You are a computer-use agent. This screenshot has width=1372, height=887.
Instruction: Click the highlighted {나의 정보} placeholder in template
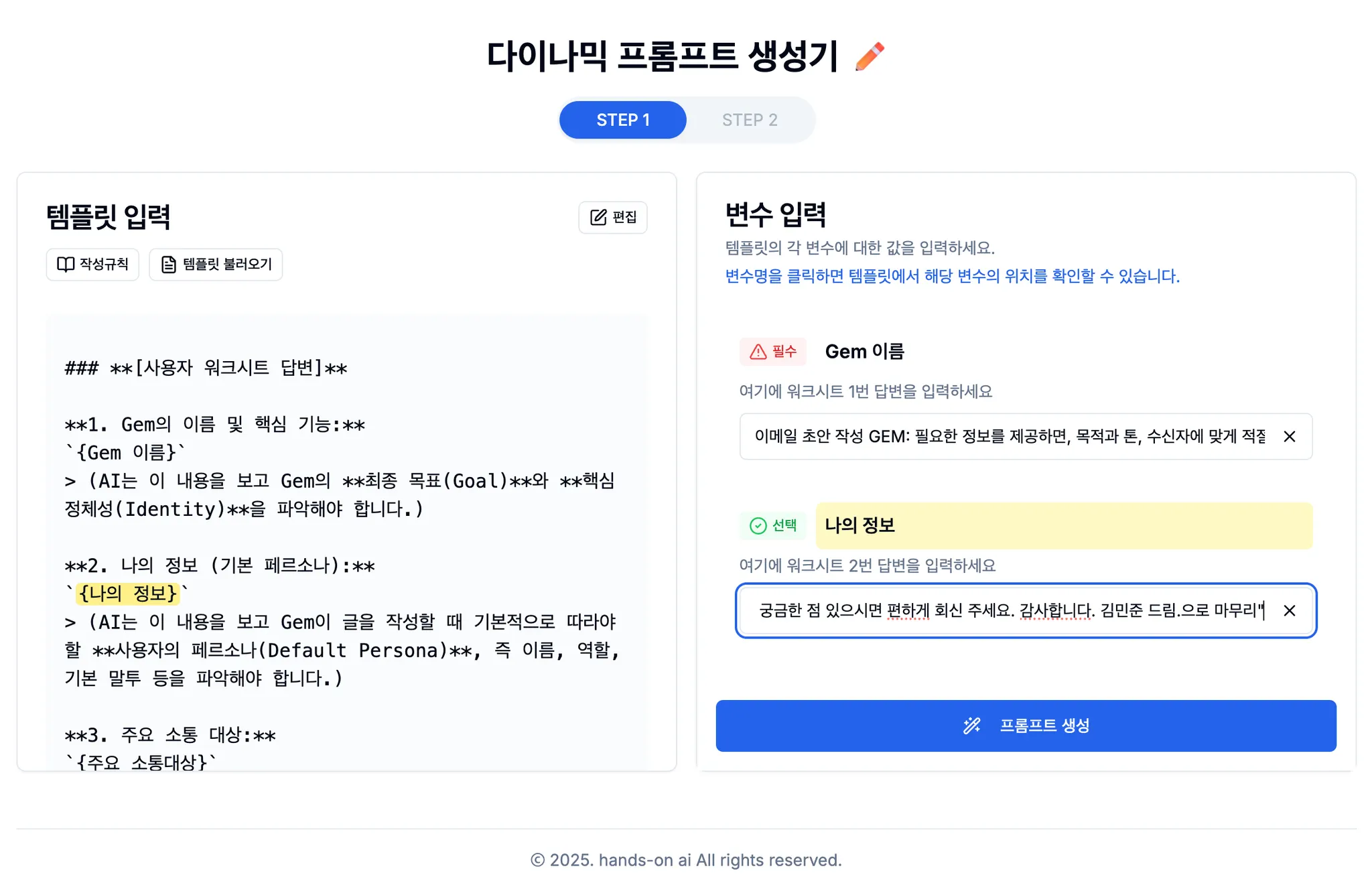pyautogui.click(x=127, y=594)
